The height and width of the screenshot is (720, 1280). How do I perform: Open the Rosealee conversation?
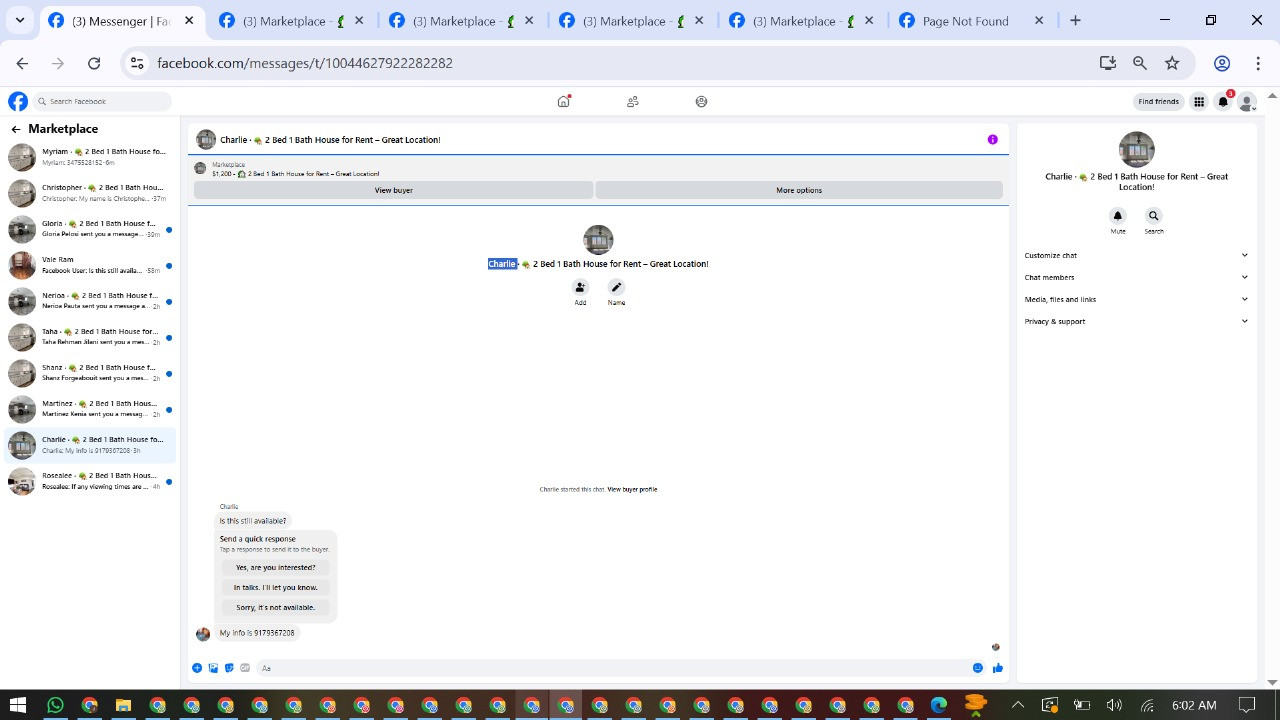pos(90,481)
